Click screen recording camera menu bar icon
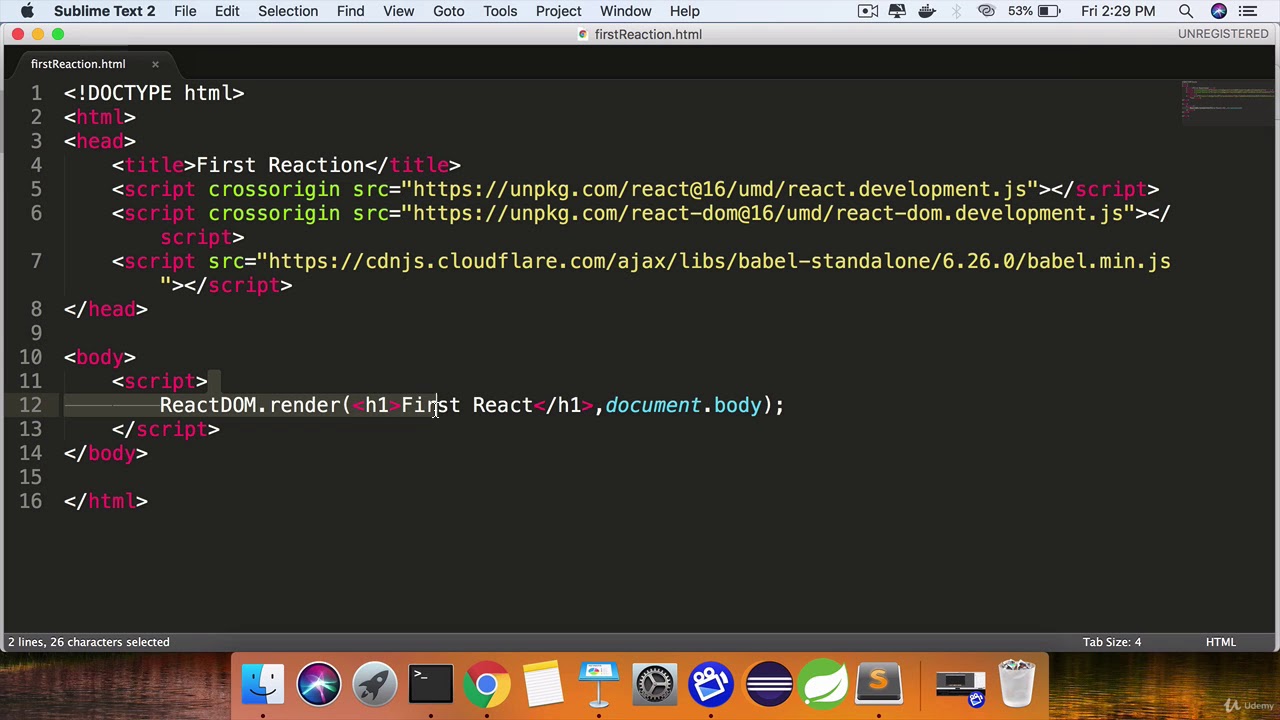Screen dimensions: 1280x720 (x=868, y=11)
